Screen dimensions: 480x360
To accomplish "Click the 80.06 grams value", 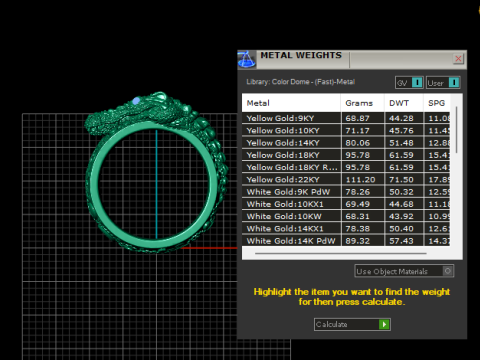I will [x=357, y=143].
